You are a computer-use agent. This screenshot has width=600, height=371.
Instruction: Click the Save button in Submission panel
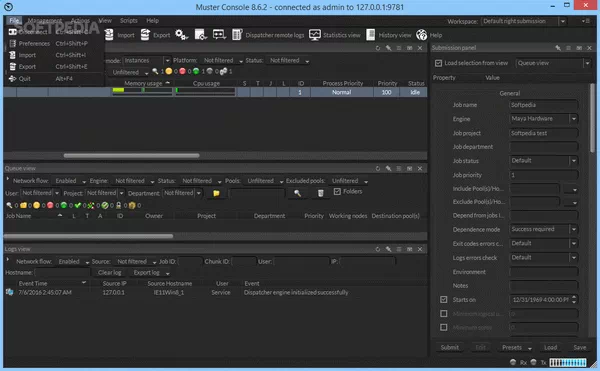579,347
